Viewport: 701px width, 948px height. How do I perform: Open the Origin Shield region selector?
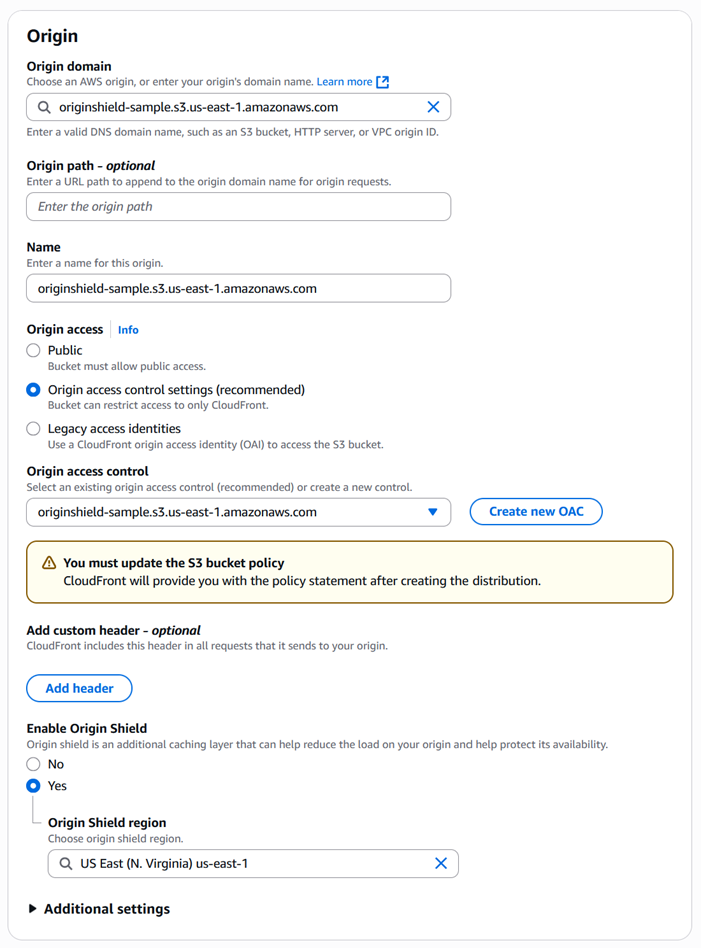250,863
